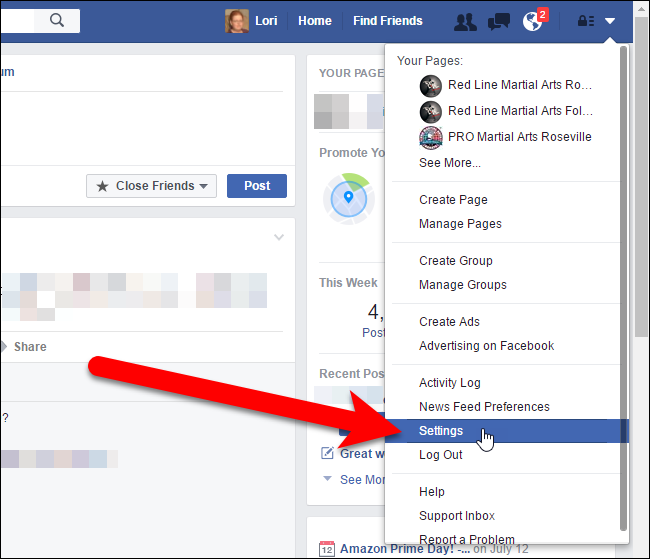Expand the post options chevron
The height and width of the screenshot is (559, 650).
pos(279,237)
